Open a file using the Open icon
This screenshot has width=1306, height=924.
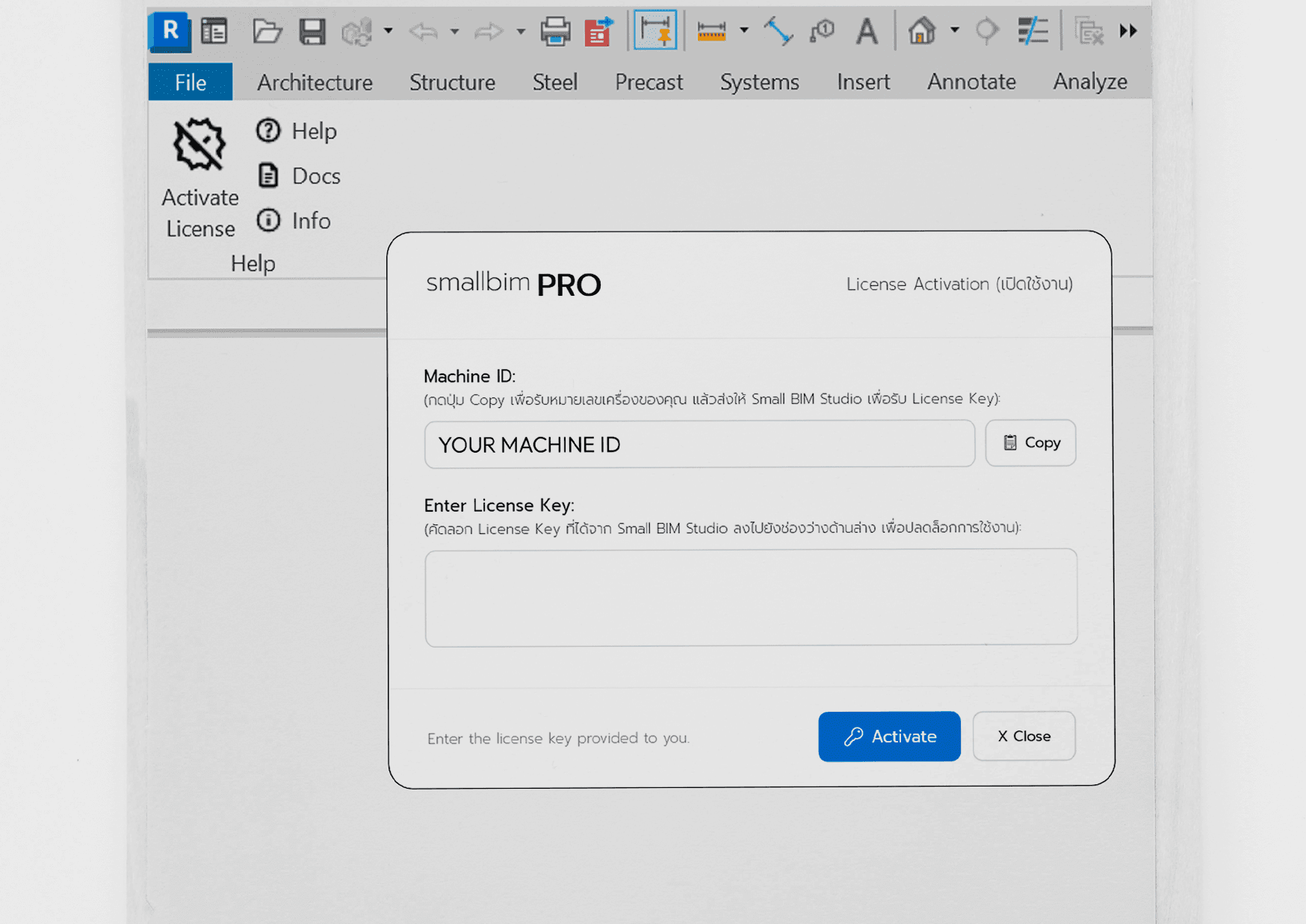pyautogui.click(x=267, y=31)
